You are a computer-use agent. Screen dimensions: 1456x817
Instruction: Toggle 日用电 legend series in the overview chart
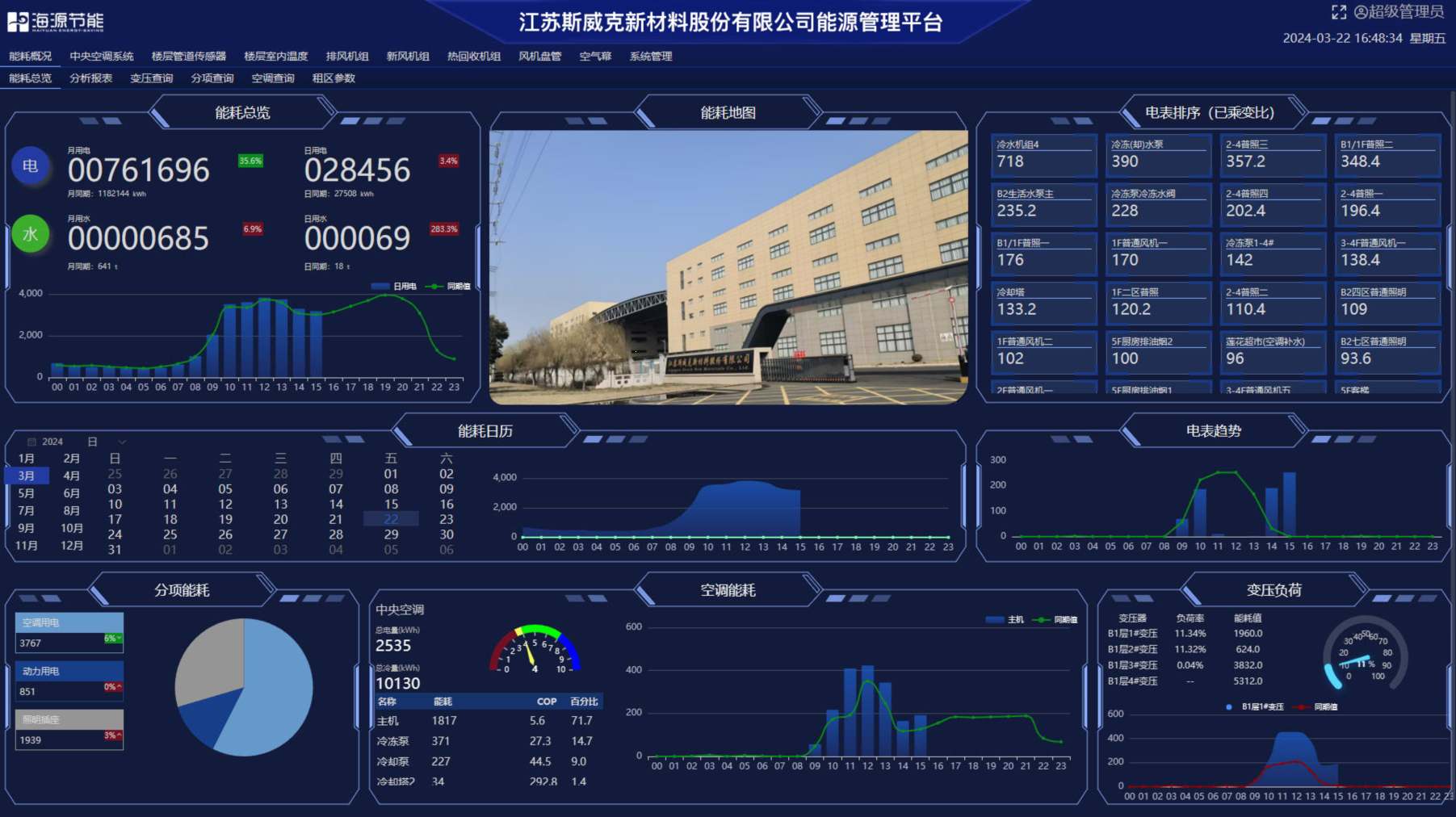coord(394,287)
